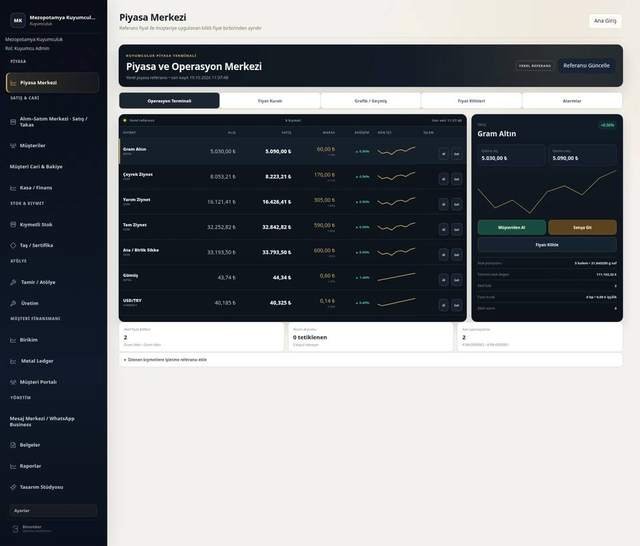Click the Ana Giriş button
The height and width of the screenshot is (546, 640).
click(605, 21)
